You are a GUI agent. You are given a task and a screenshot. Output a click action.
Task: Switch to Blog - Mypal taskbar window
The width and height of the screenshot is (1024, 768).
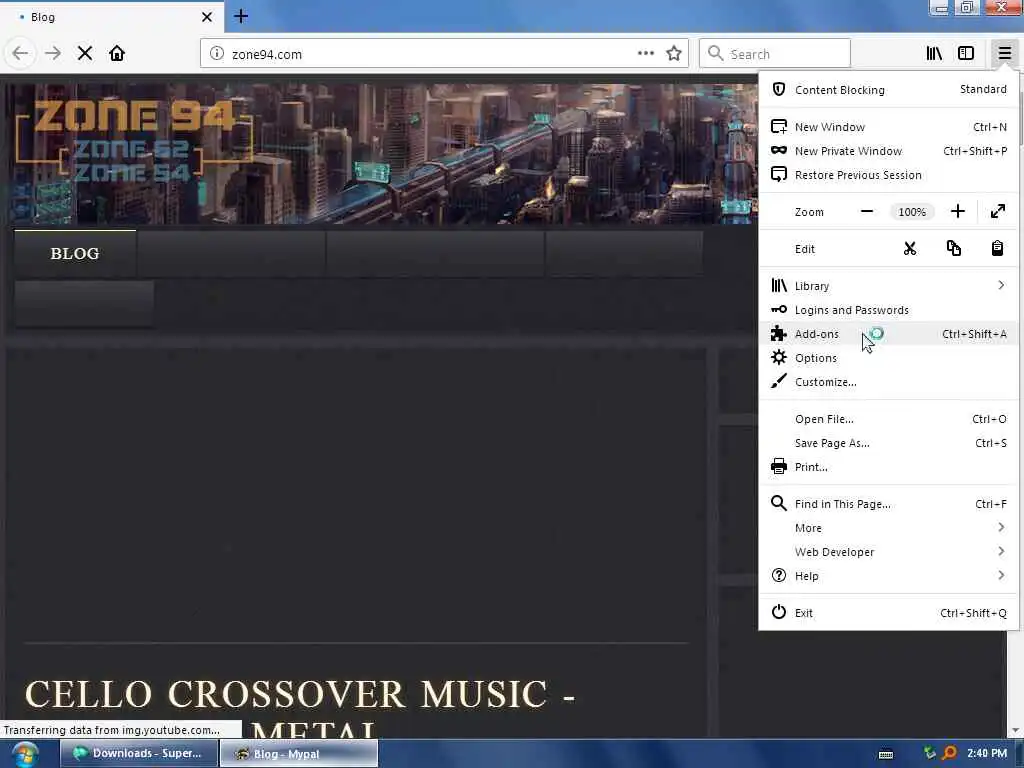click(298, 754)
